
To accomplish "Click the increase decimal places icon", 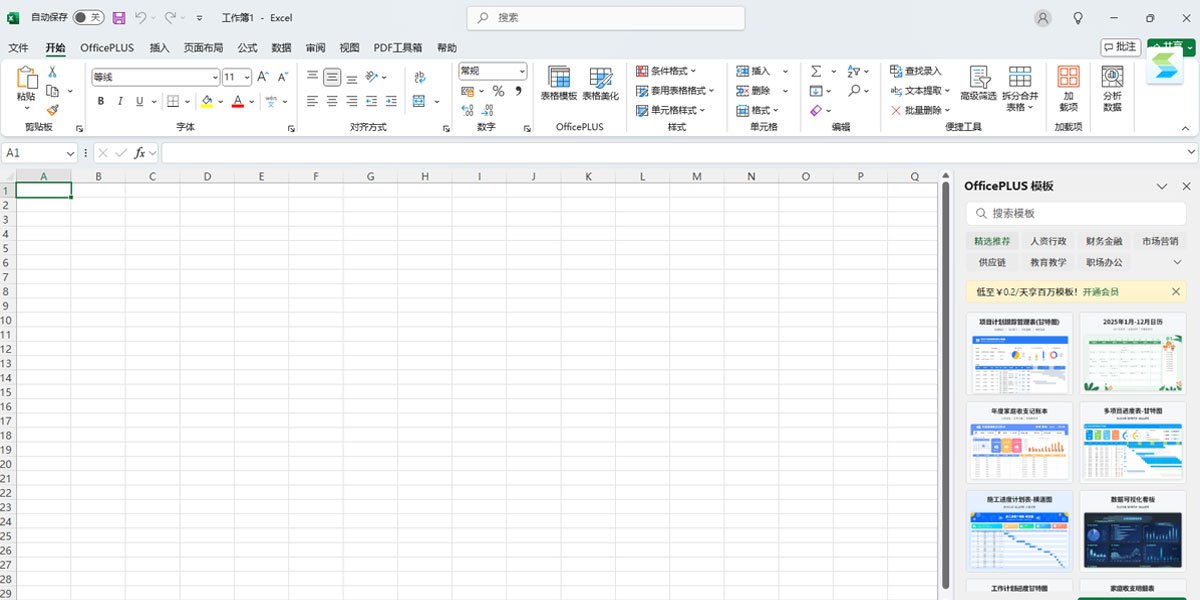I will [467, 110].
